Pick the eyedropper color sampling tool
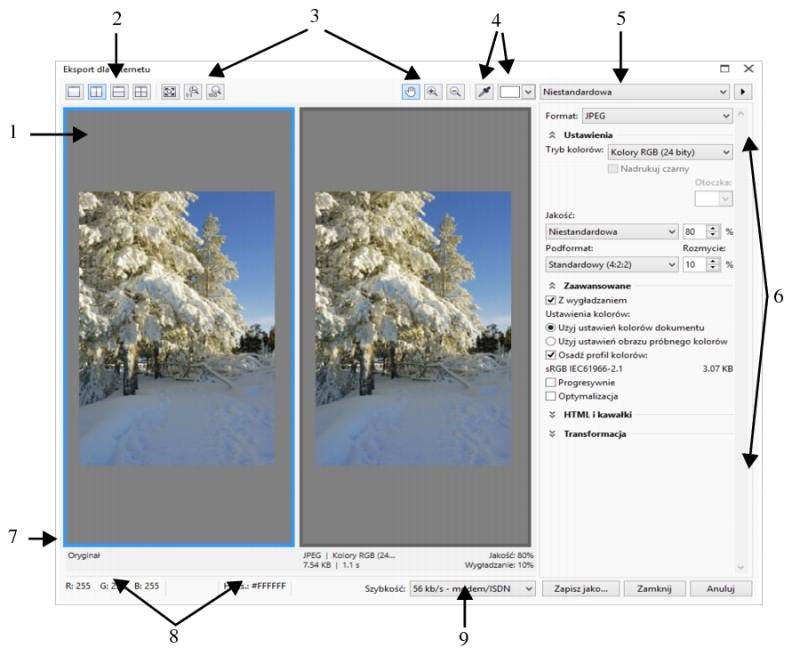Image resolution: width=800 pixels, height=664 pixels. [x=485, y=91]
